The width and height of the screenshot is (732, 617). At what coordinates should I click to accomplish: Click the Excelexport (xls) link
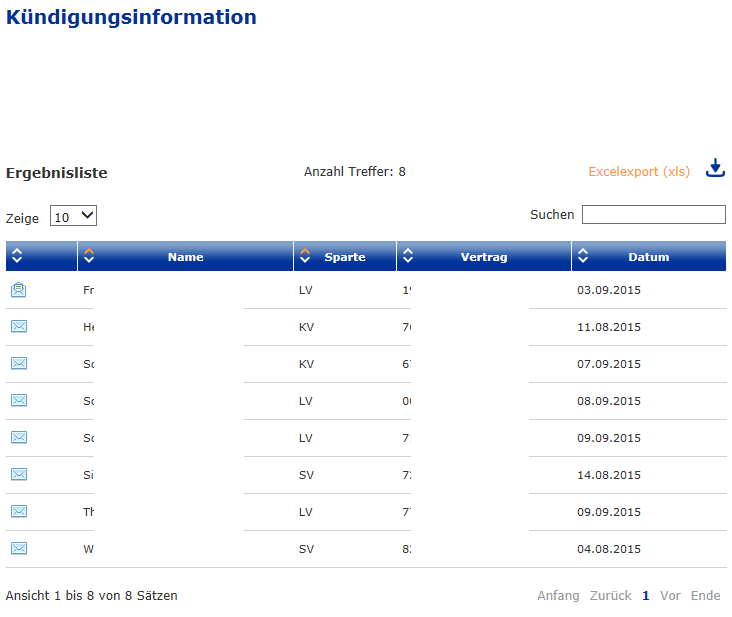coord(638,171)
